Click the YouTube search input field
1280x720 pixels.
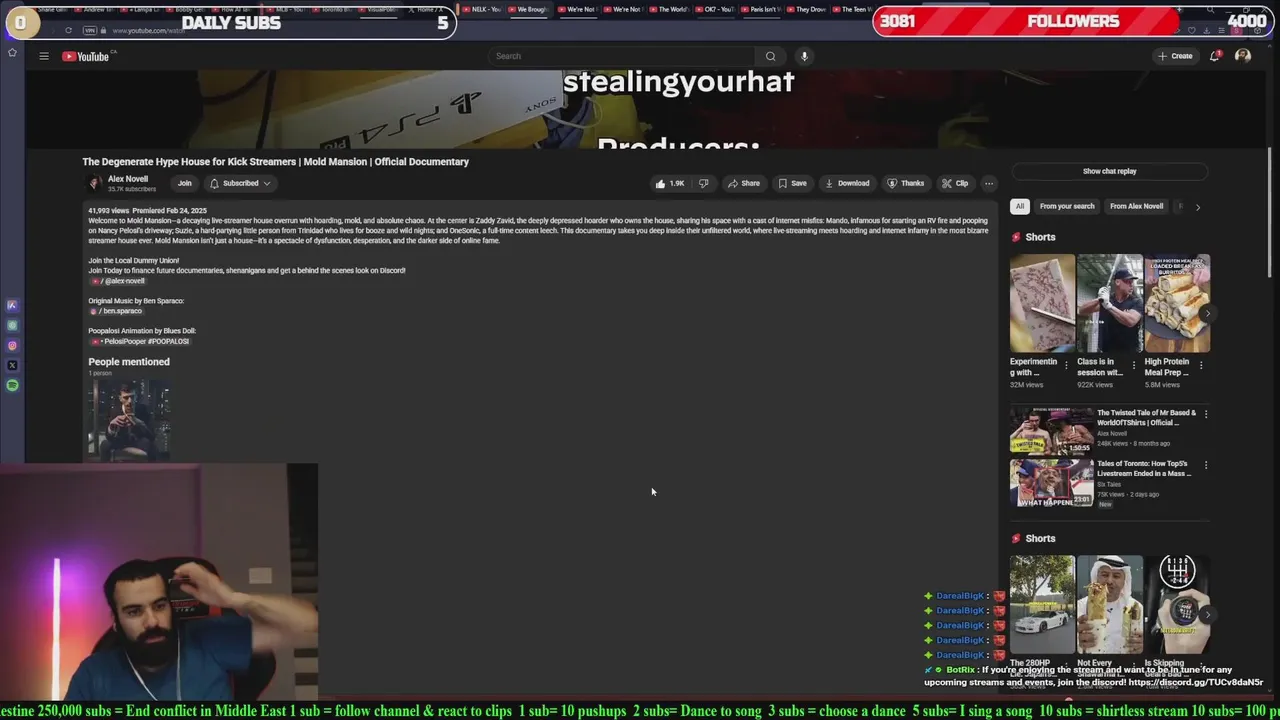coord(622,56)
